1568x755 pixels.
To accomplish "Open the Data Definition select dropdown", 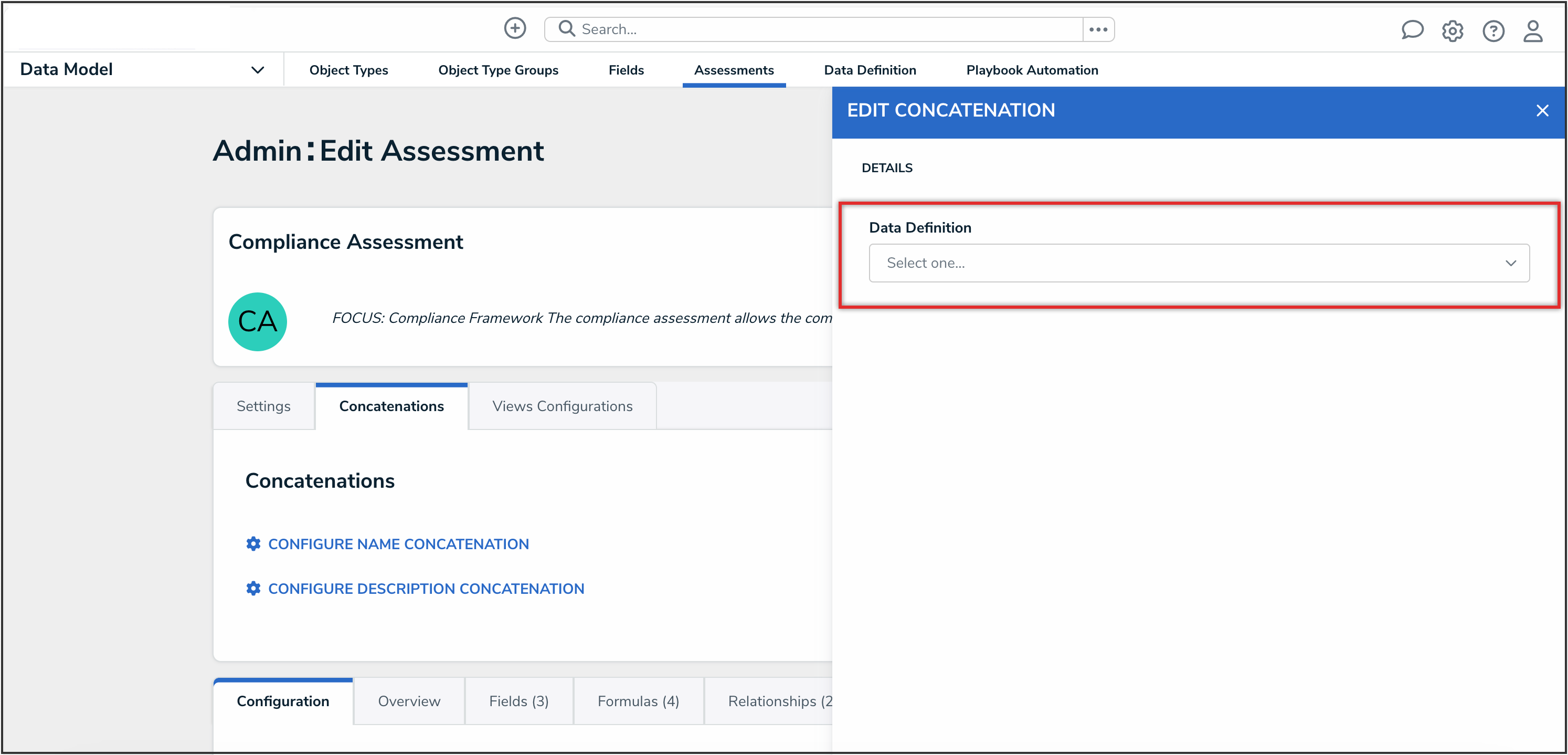I will (1199, 263).
